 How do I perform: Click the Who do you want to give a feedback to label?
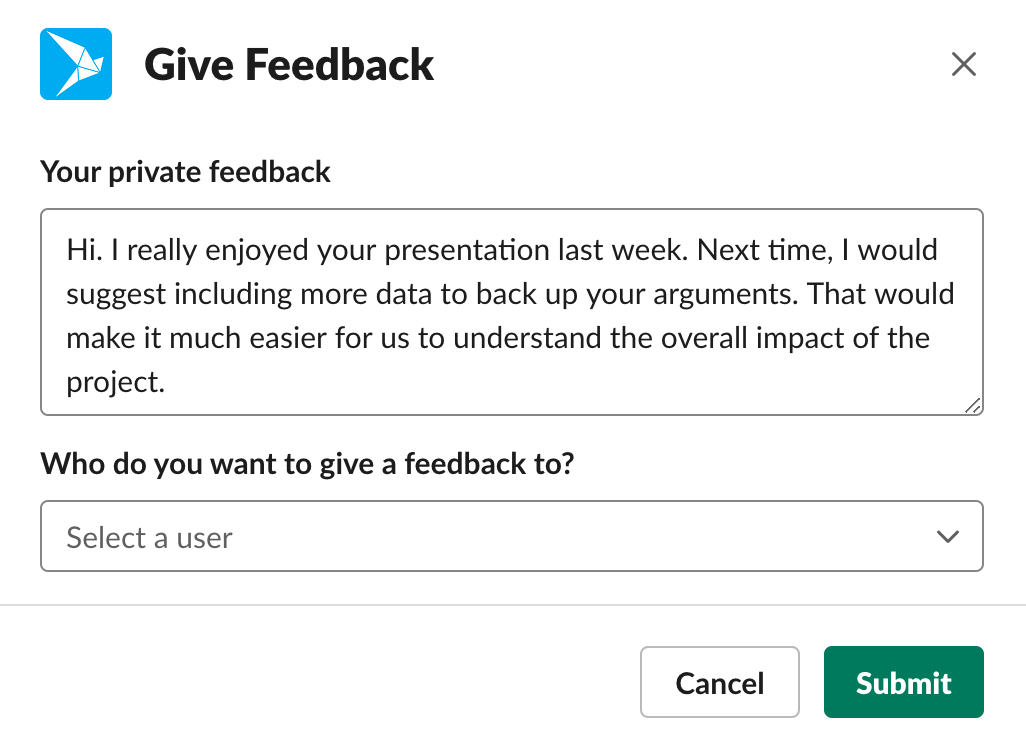pos(308,464)
